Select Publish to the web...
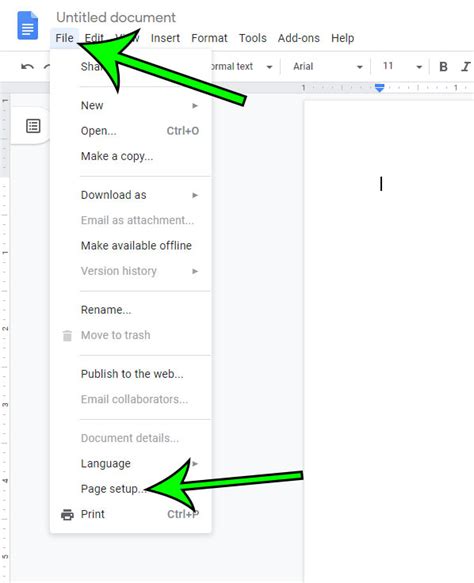 131,374
